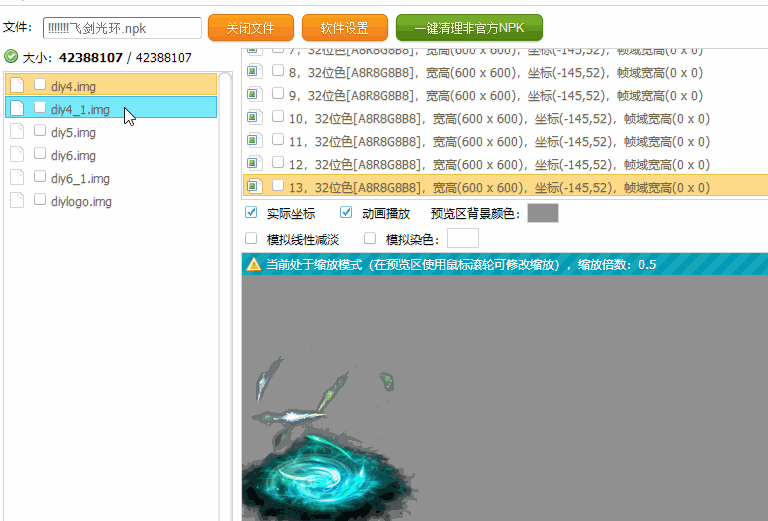Click the NPK file name input field

click(122, 28)
